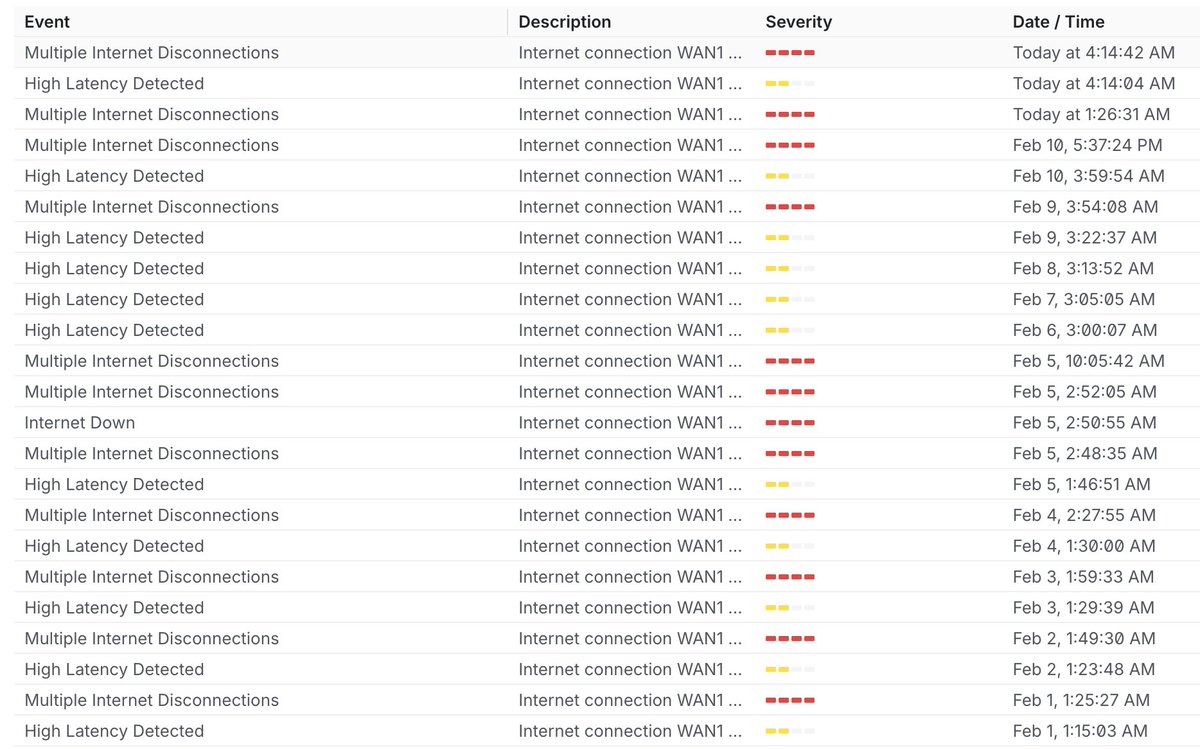This screenshot has width=1200, height=749.
Task: Sort by the Date / Time column header
Action: (x=1059, y=22)
